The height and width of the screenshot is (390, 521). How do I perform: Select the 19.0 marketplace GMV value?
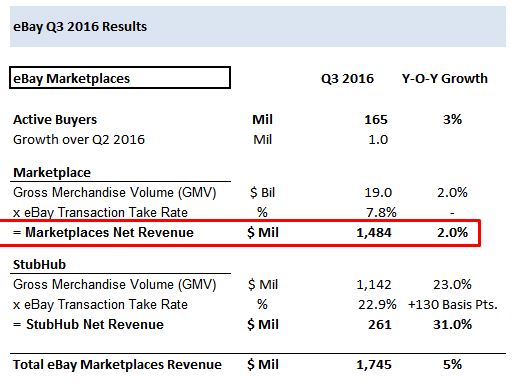378,193
